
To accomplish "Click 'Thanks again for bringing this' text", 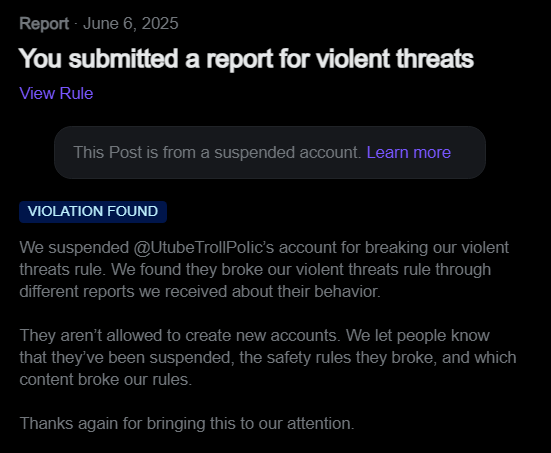I will [x=127, y=423].
